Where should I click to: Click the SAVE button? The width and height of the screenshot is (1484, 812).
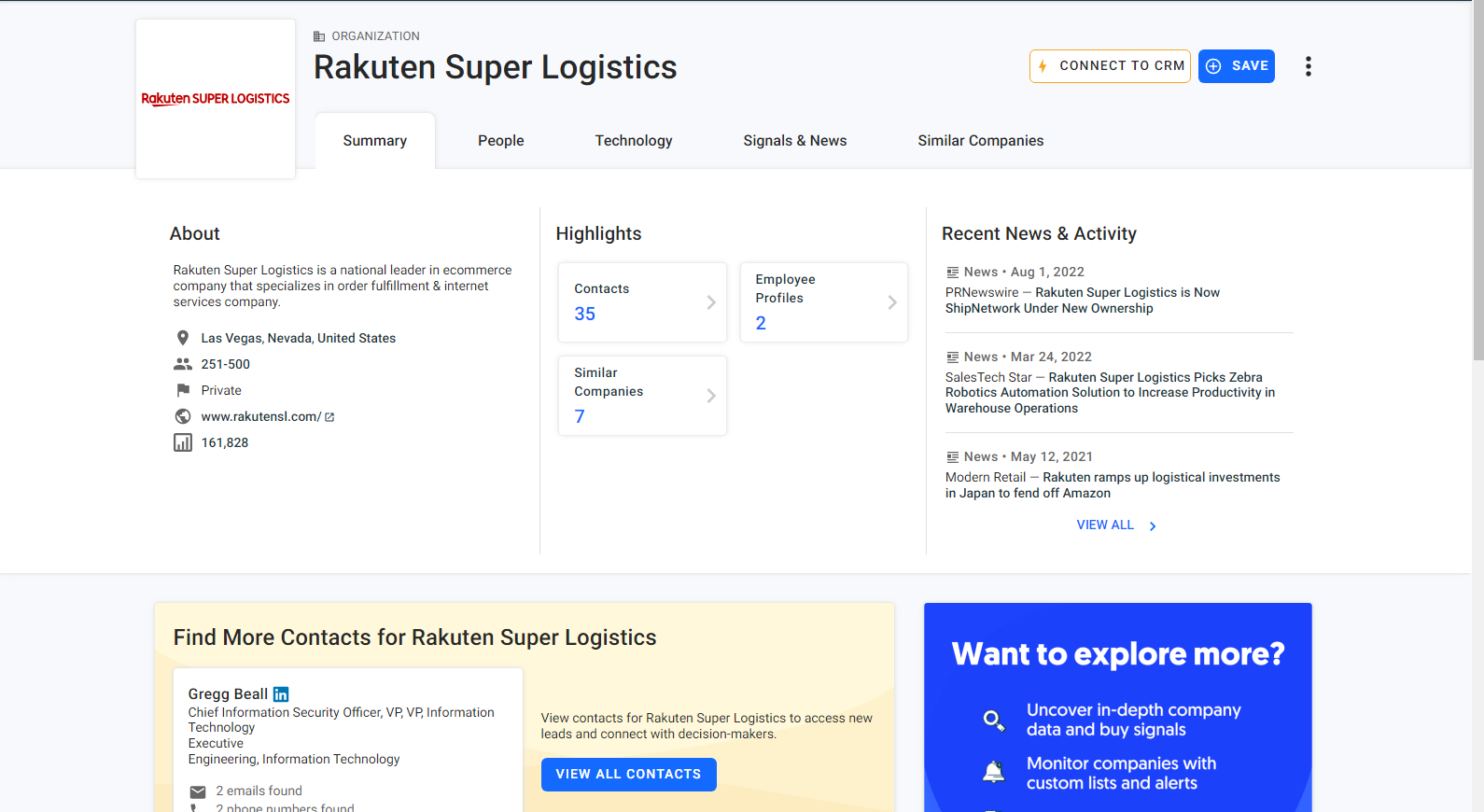(x=1237, y=66)
